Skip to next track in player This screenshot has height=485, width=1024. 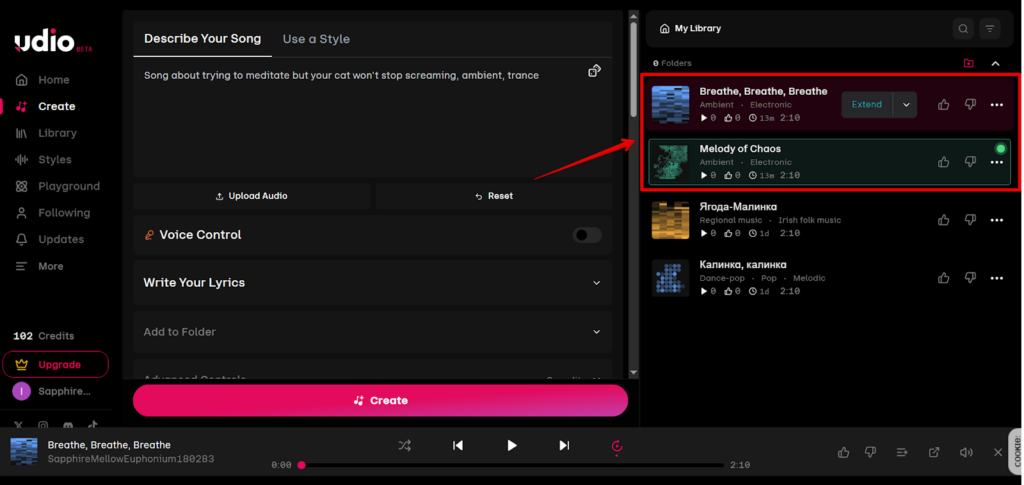[x=564, y=446]
